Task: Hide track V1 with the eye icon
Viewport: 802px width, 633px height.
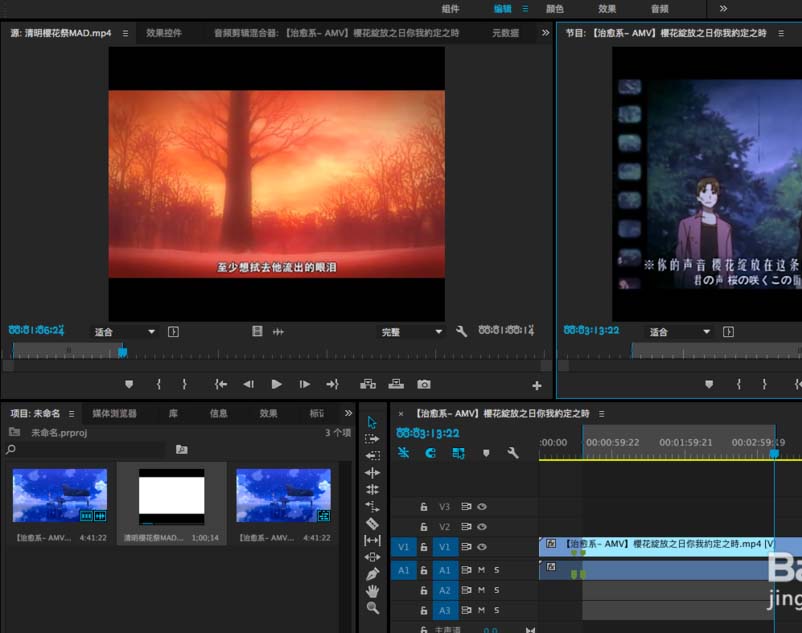Action: 482,547
